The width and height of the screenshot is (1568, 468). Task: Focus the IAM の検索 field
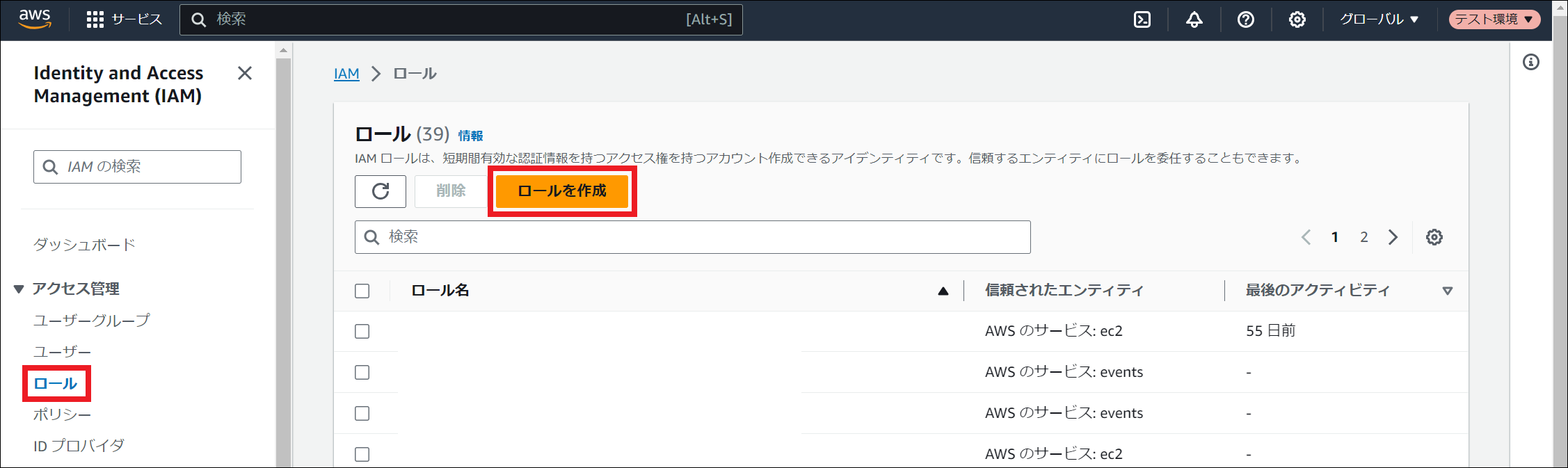click(137, 167)
